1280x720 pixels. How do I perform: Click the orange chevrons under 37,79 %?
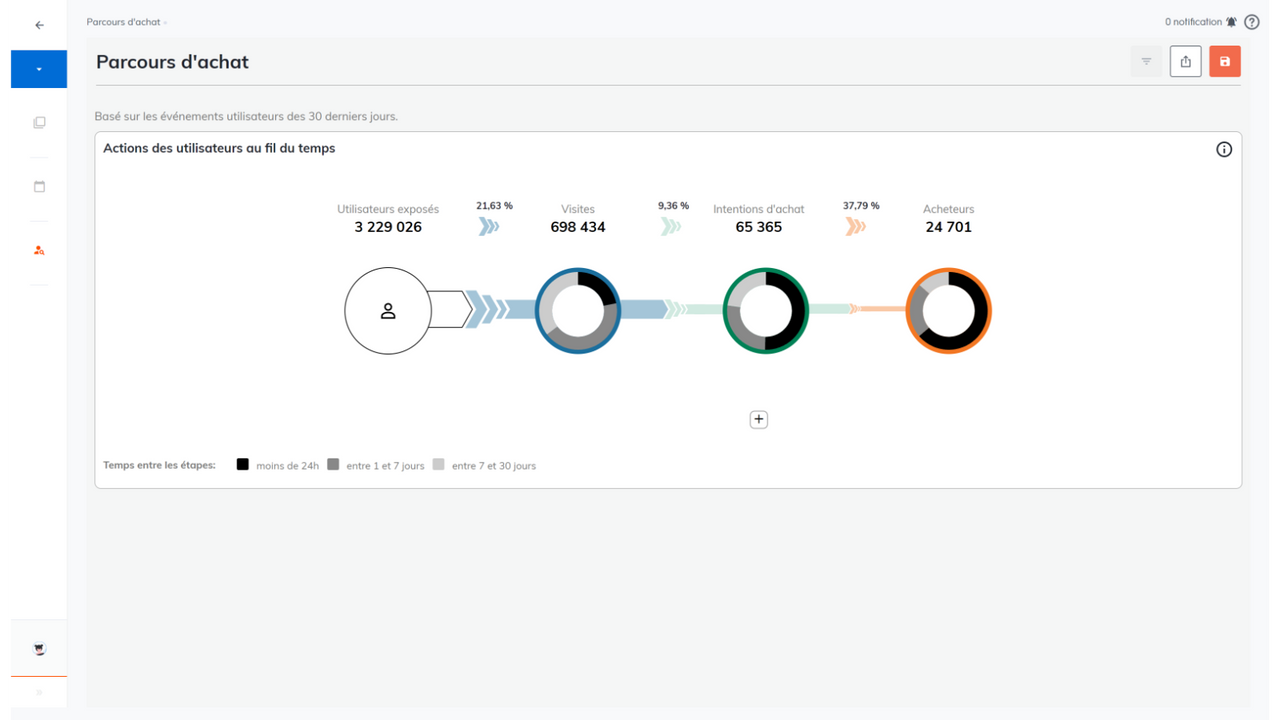tap(855, 227)
